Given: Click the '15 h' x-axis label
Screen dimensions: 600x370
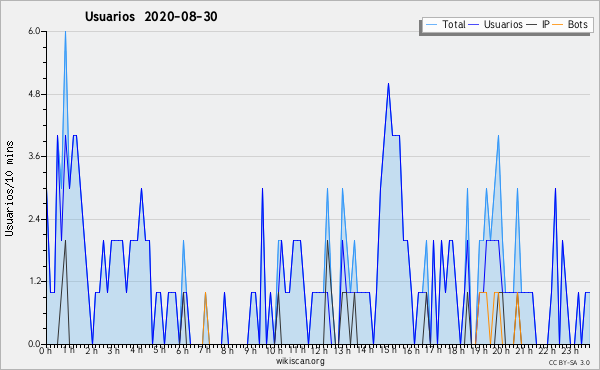Looking at the screenshot, I should coord(388,350).
